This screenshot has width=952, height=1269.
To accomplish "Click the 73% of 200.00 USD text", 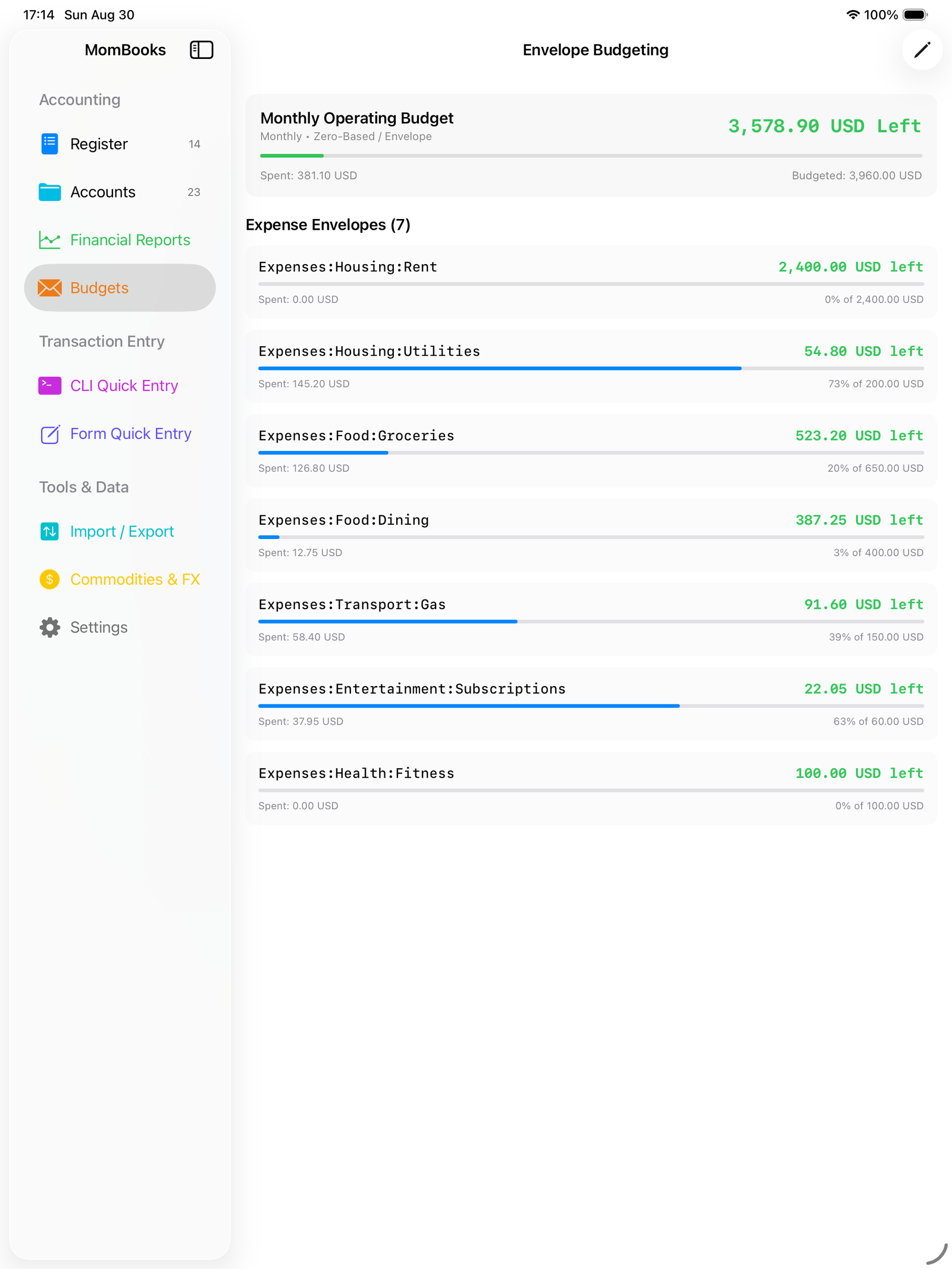I will point(875,384).
